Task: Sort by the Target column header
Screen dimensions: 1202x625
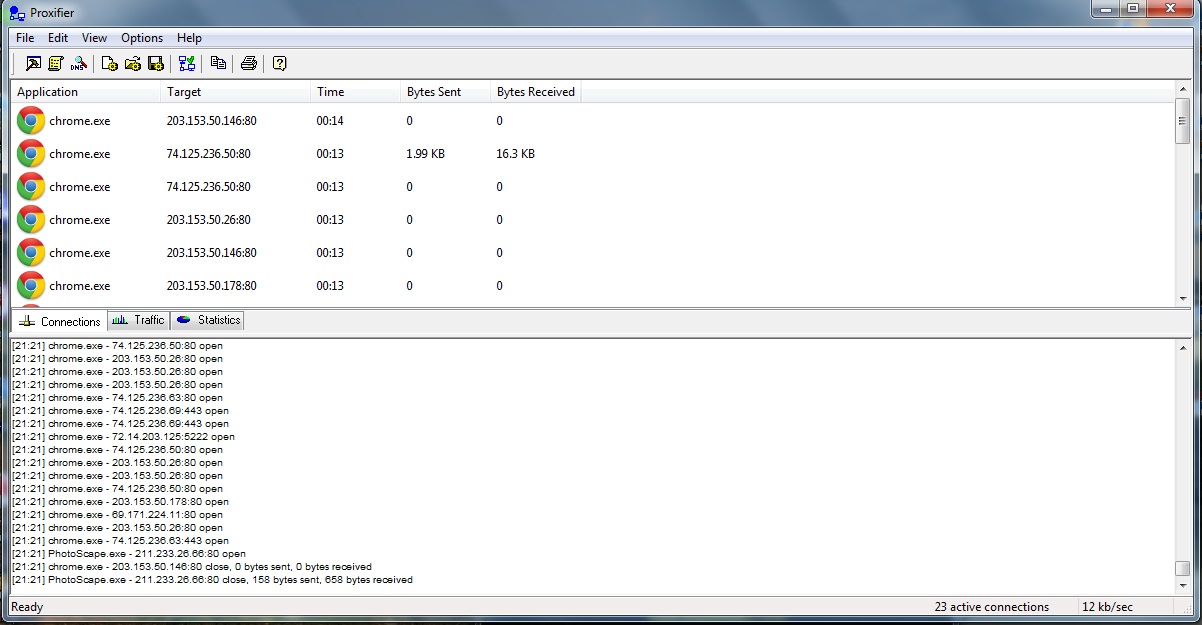Action: 236,92
